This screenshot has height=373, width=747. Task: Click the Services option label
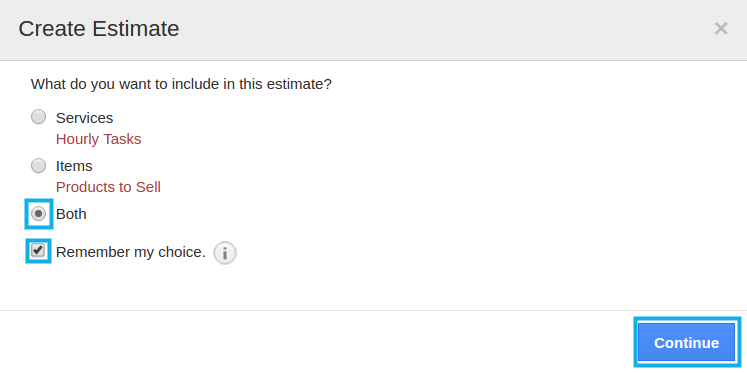click(84, 118)
